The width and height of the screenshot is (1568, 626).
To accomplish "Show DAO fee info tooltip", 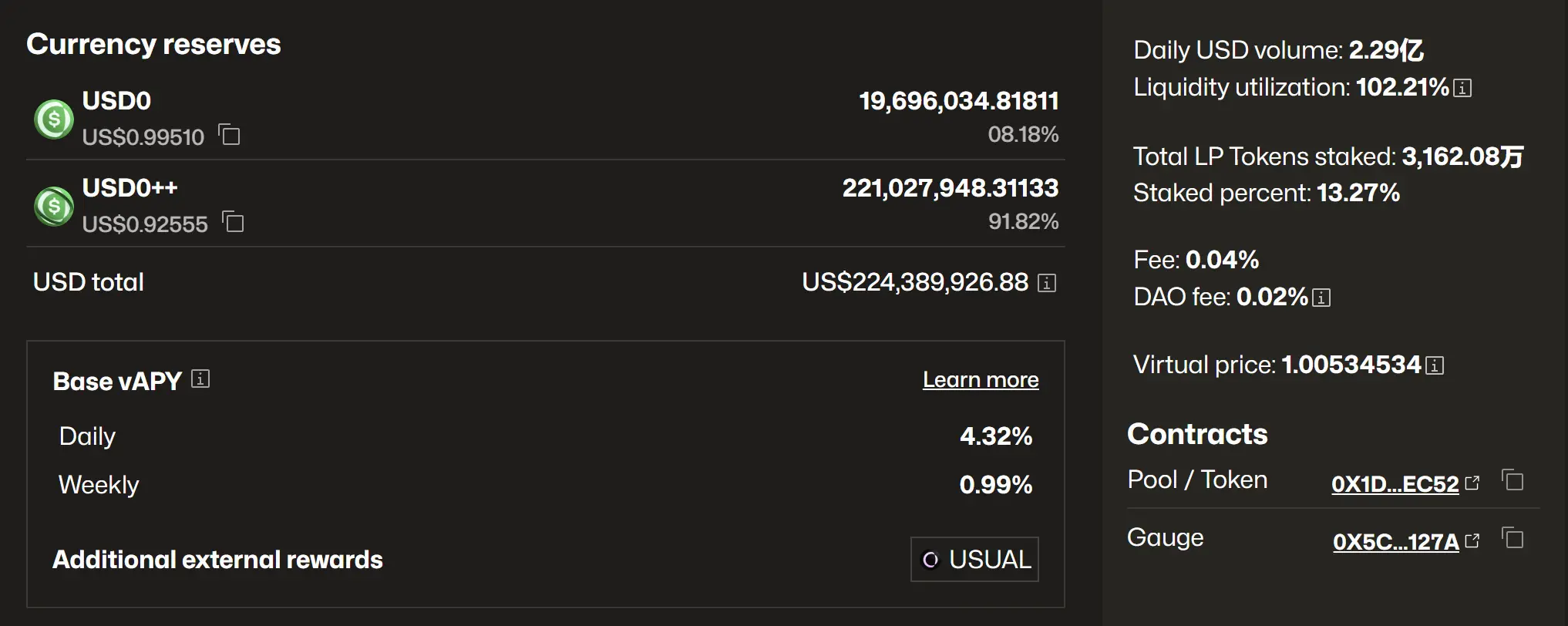I will tap(1321, 298).
